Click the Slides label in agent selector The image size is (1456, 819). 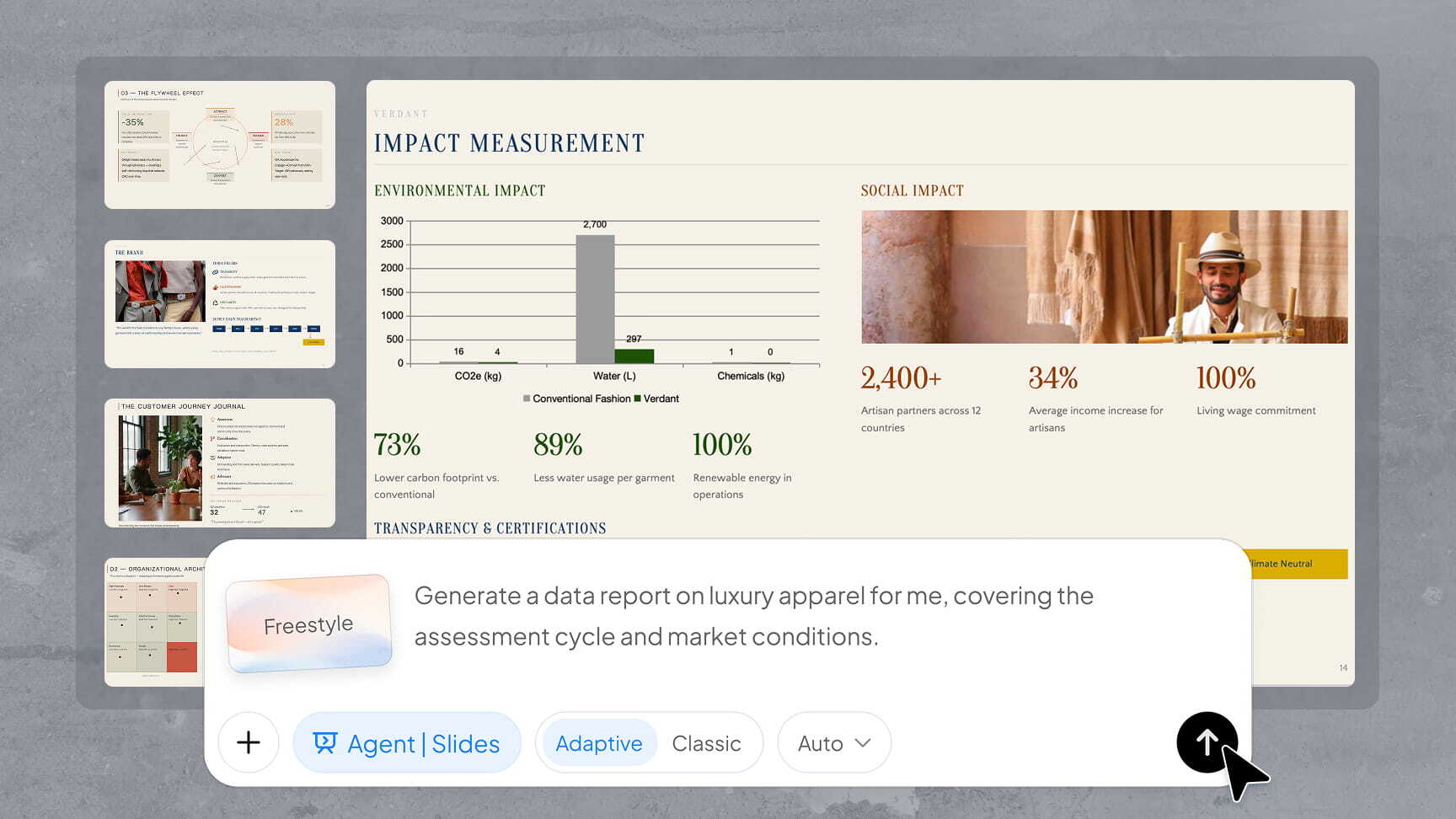tap(465, 744)
